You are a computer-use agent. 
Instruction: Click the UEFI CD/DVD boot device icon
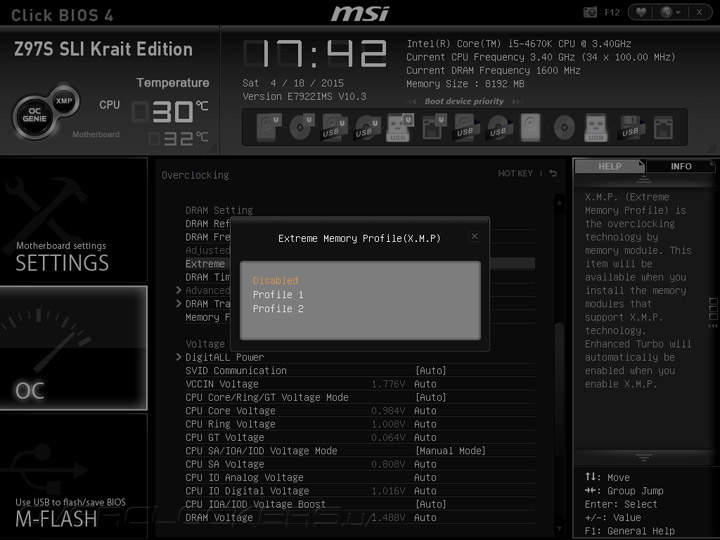coord(302,127)
